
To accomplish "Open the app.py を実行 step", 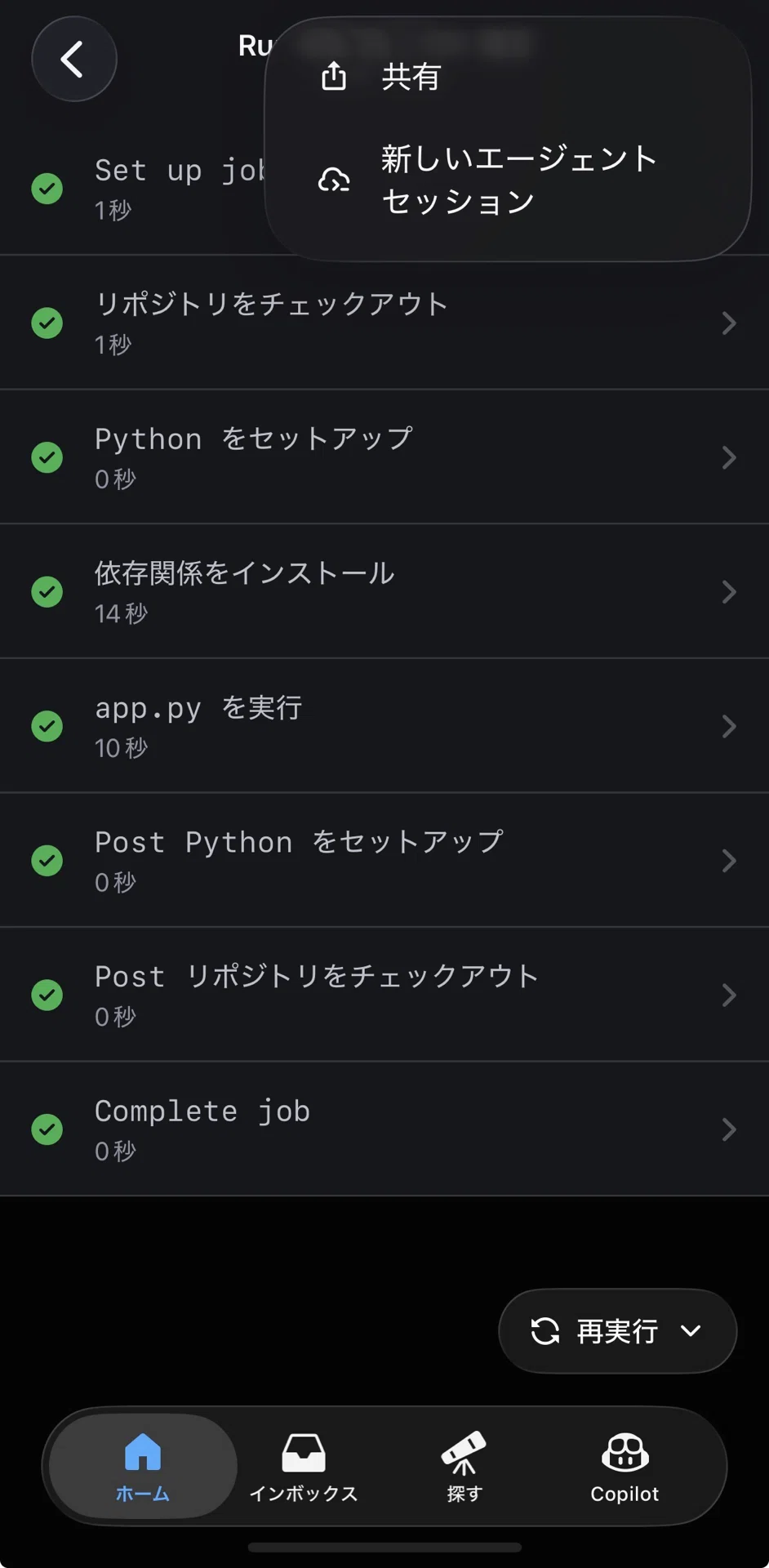I will tap(384, 726).
